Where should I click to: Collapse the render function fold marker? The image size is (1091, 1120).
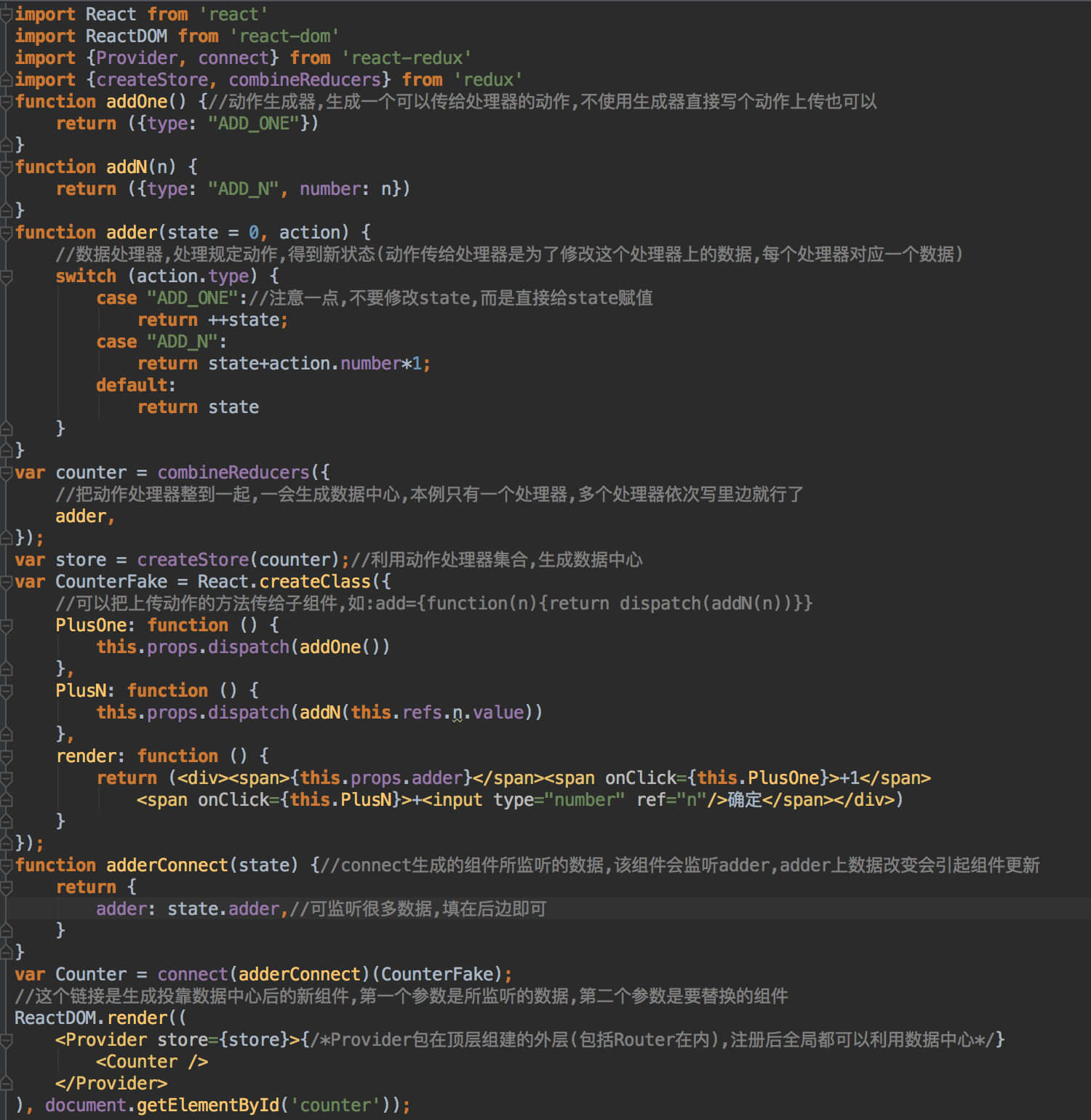7,756
